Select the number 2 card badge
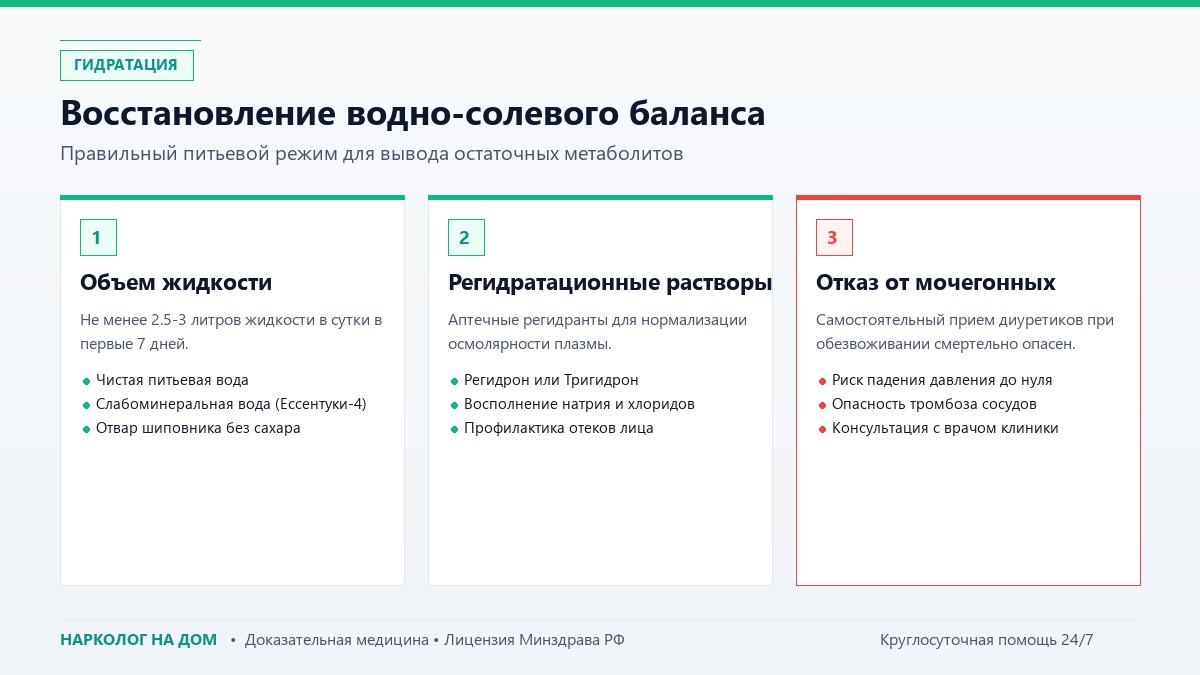 pos(466,237)
